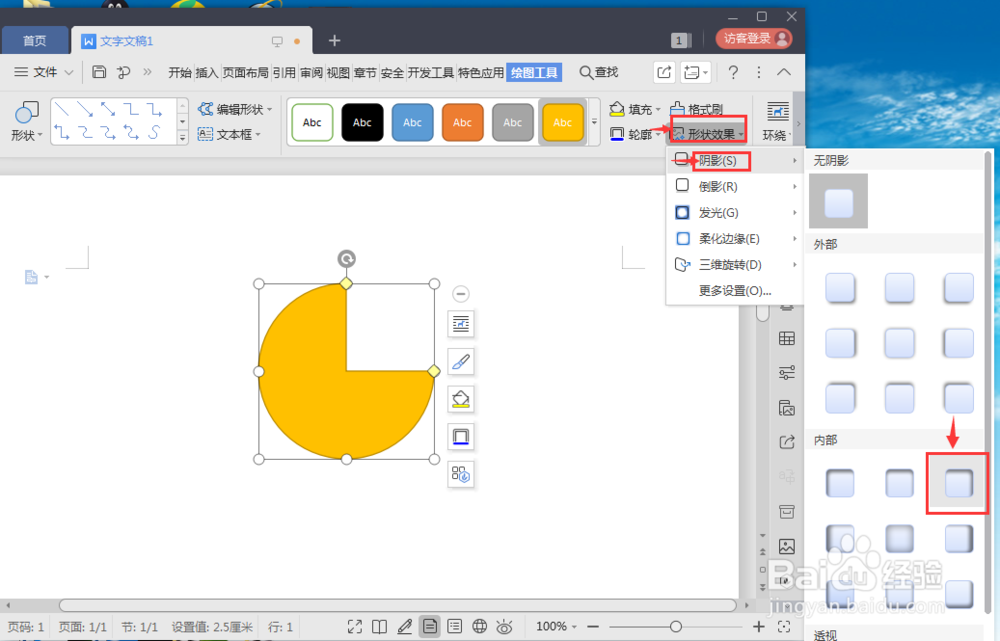
Task: Select the 无阴影 no shadow thumbnail
Action: tap(838, 201)
